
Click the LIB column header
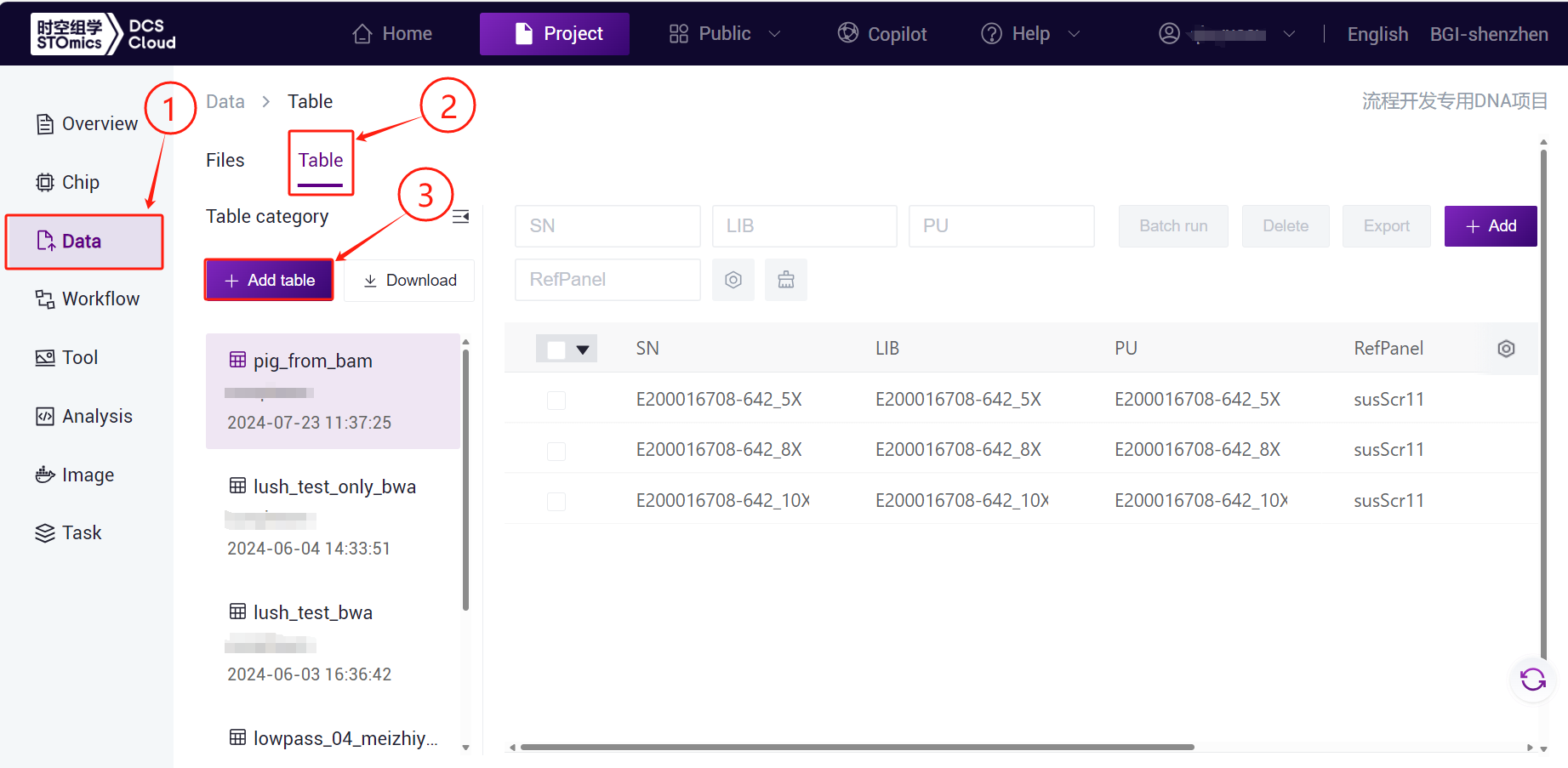point(887,349)
